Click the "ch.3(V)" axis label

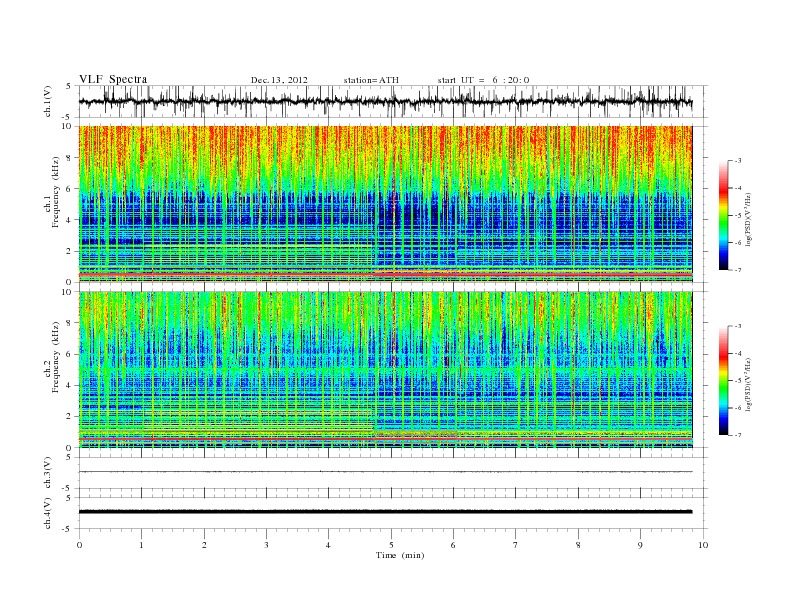coord(48,473)
